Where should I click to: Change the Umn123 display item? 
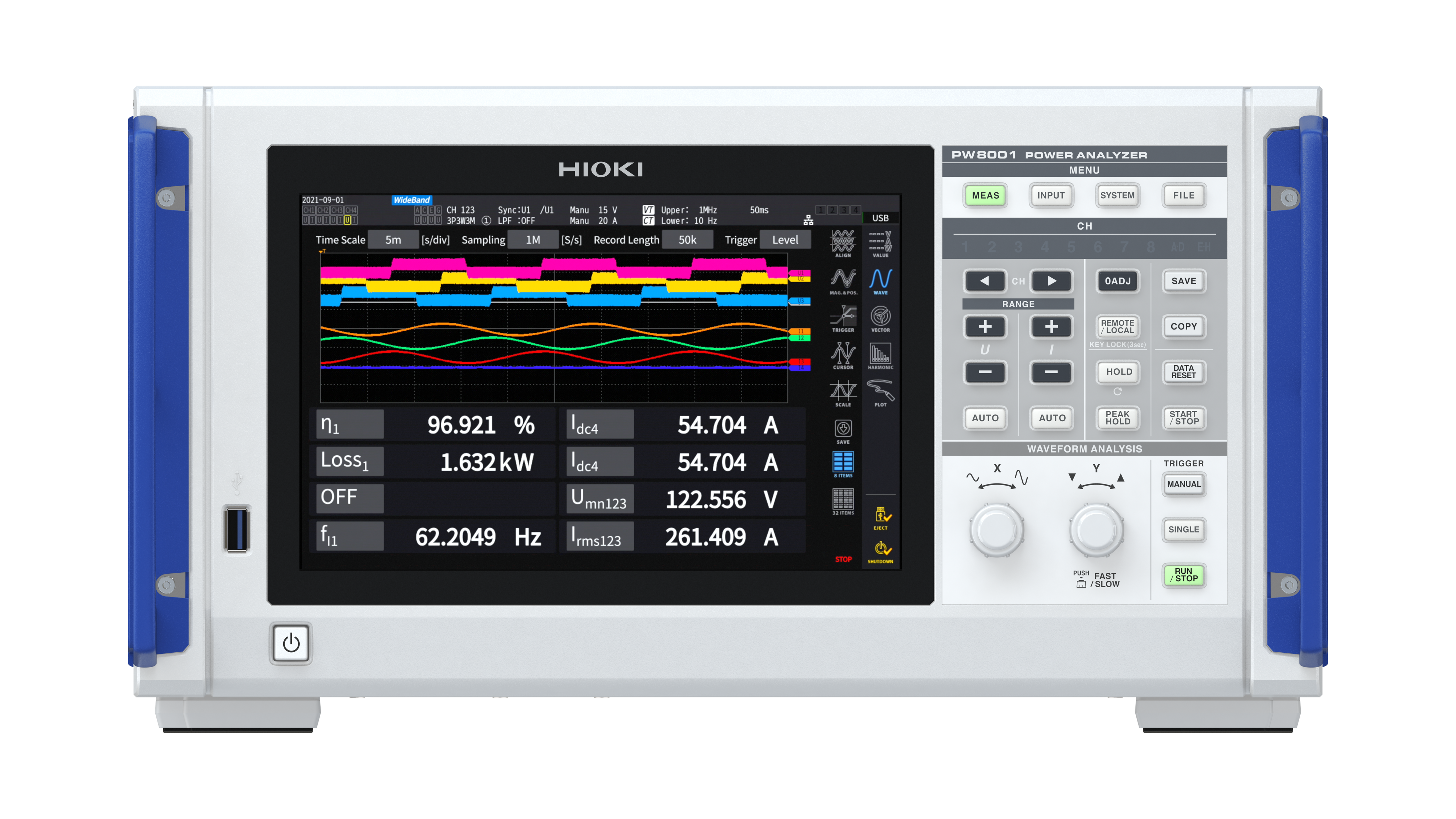600,498
